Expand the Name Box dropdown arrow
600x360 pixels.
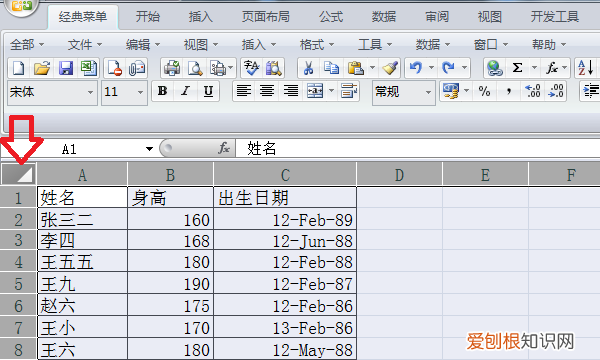[x=149, y=148]
